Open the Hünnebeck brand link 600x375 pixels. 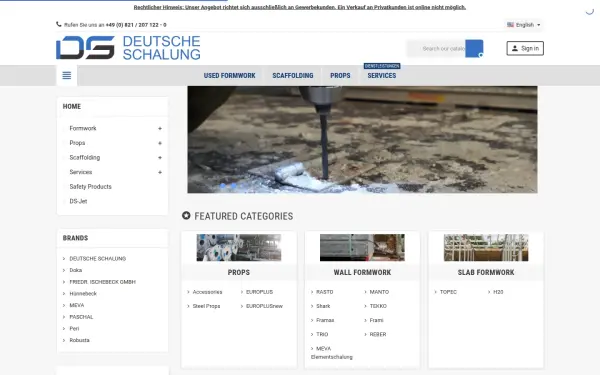[83, 293]
